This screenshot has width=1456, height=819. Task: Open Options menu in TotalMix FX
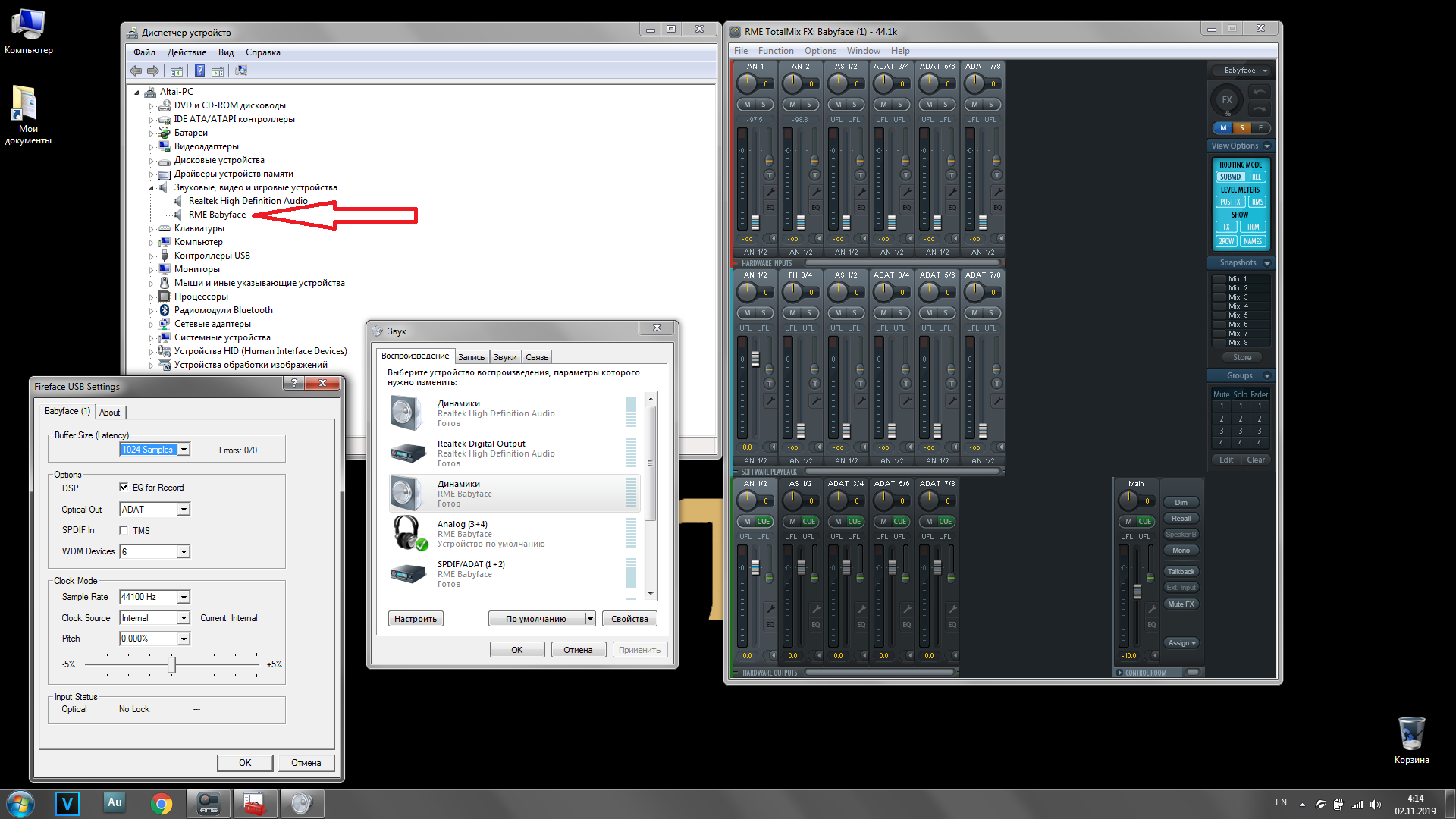[820, 51]
